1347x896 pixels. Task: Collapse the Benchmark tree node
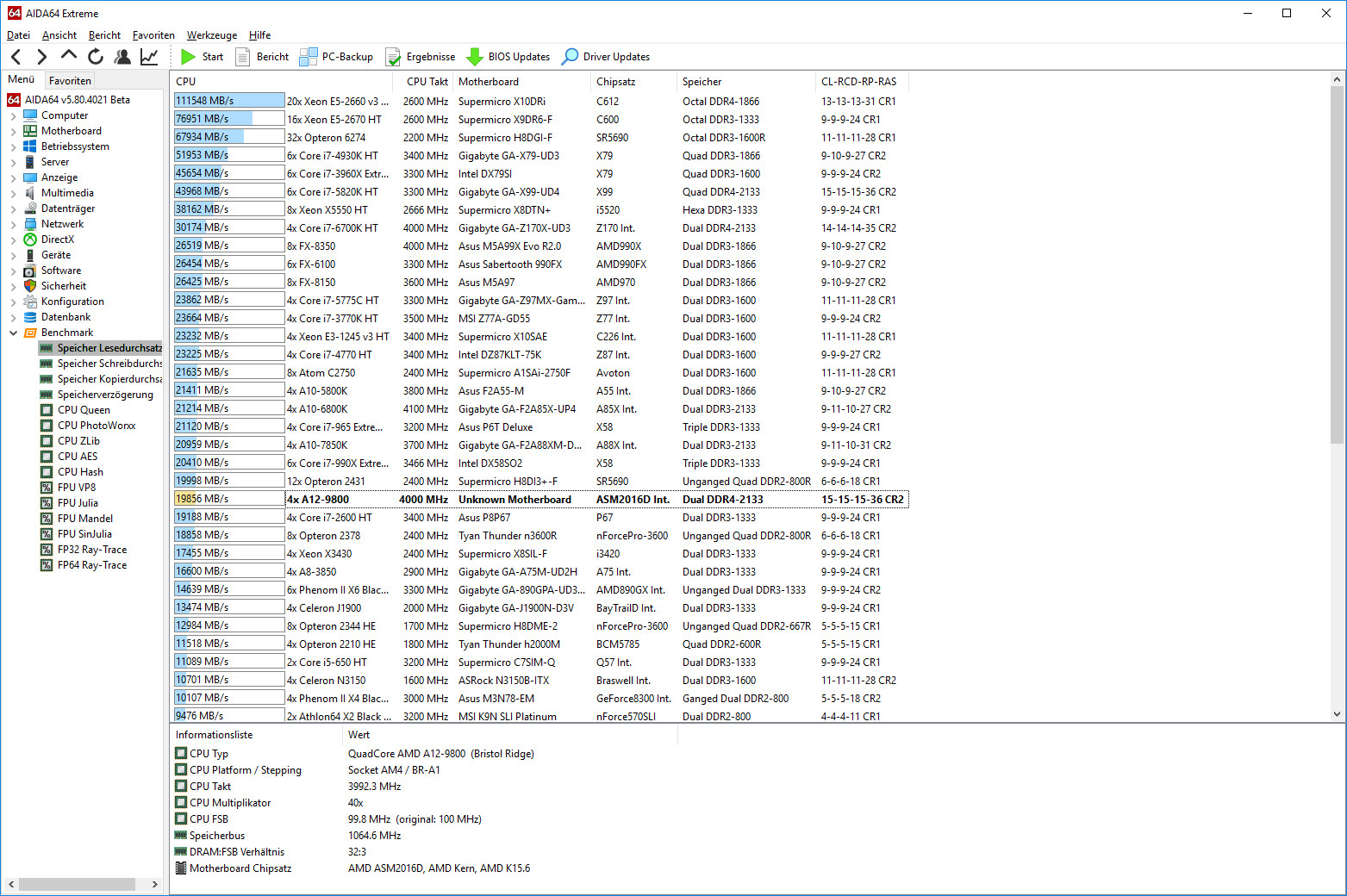(x=13, y=333)
